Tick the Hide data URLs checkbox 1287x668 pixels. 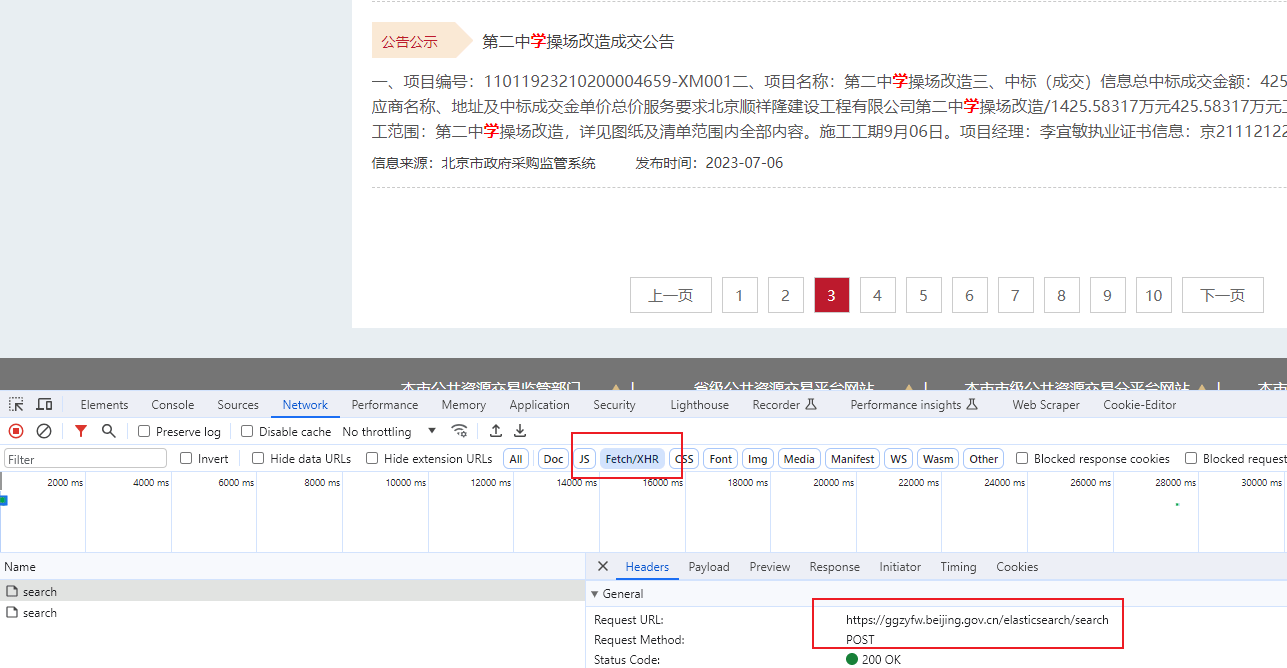[x=258, y=459]
